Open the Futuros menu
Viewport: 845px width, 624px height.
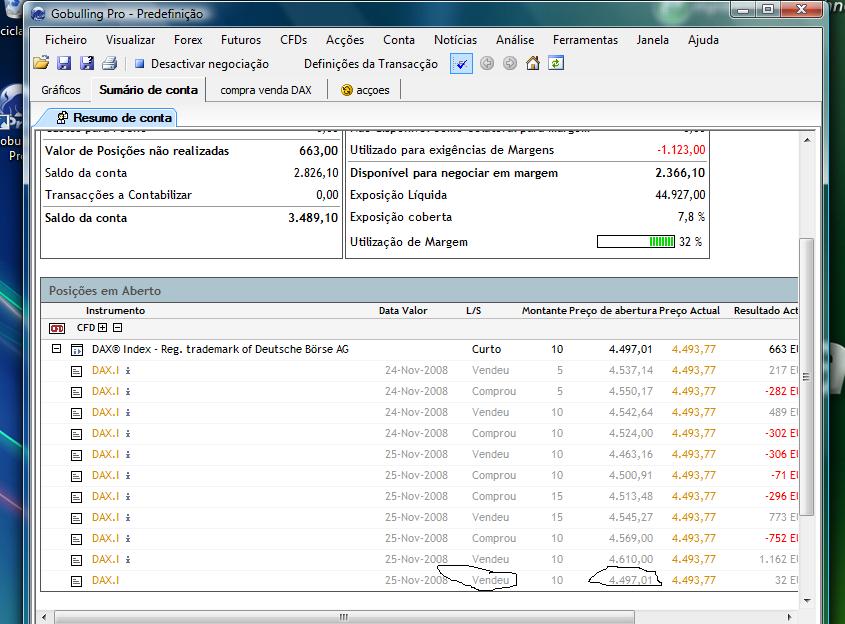(241, 40)
